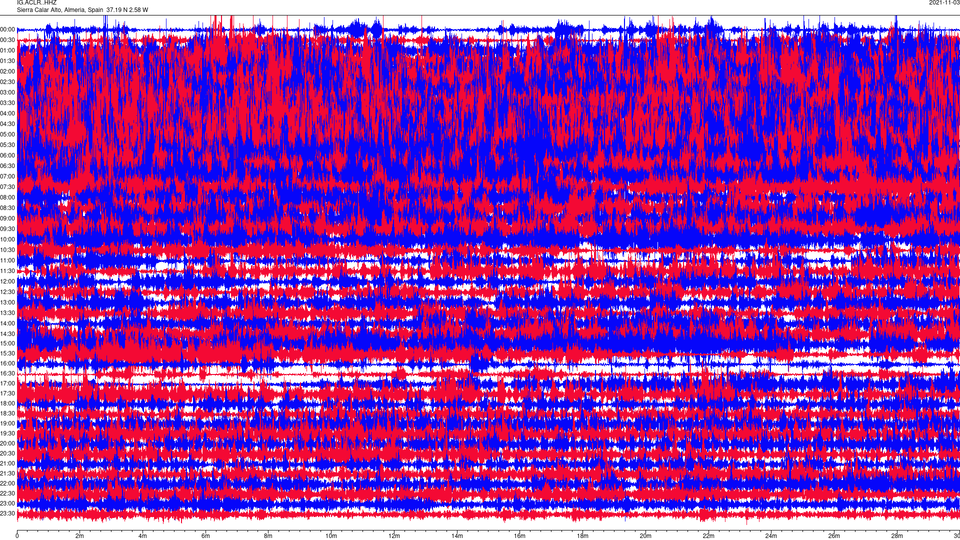Select the 16:30 trace time label

tap(7, 373)
